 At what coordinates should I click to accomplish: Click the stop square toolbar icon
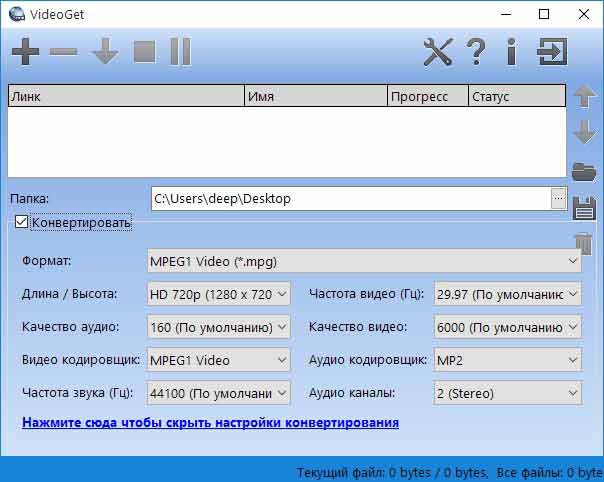point(144,51)
